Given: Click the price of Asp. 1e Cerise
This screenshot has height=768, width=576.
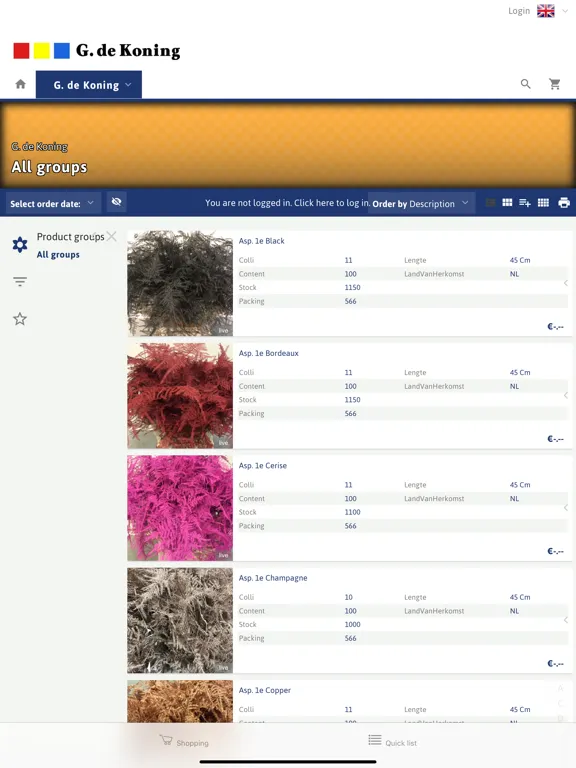Looking at the screenshot, I should (x=555, y=551).
